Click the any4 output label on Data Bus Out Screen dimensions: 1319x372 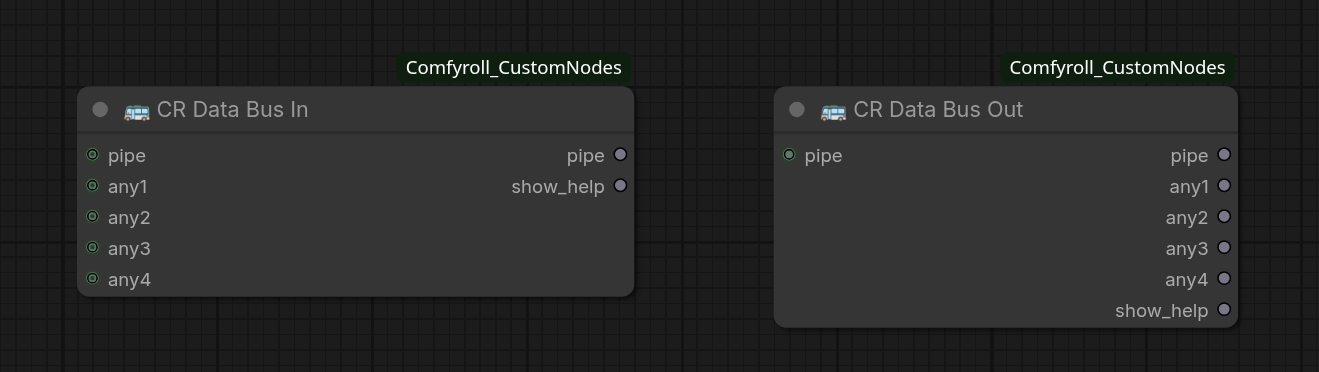pos(1187,280)
